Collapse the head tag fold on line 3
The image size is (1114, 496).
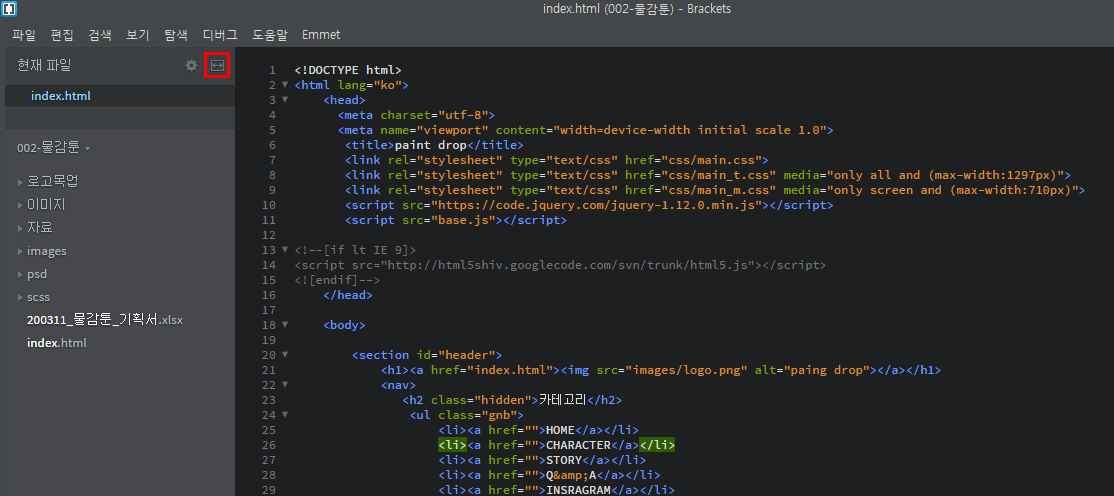click(285, 99)
